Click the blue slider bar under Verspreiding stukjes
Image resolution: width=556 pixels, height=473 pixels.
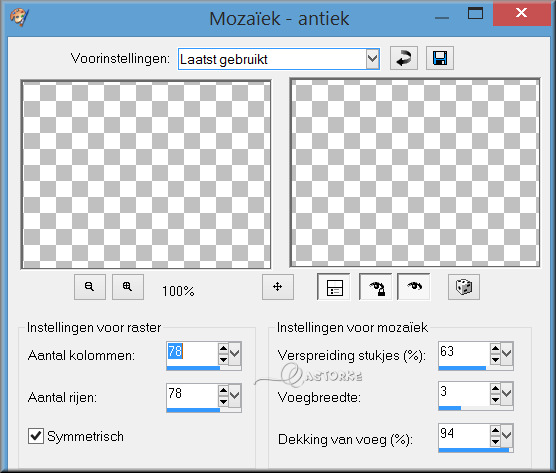(462, 368)
